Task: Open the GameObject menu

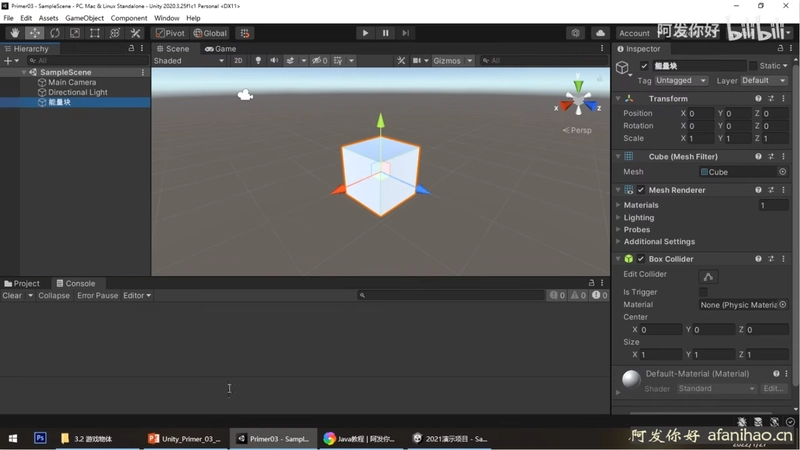Action: [x=84, y=18]
